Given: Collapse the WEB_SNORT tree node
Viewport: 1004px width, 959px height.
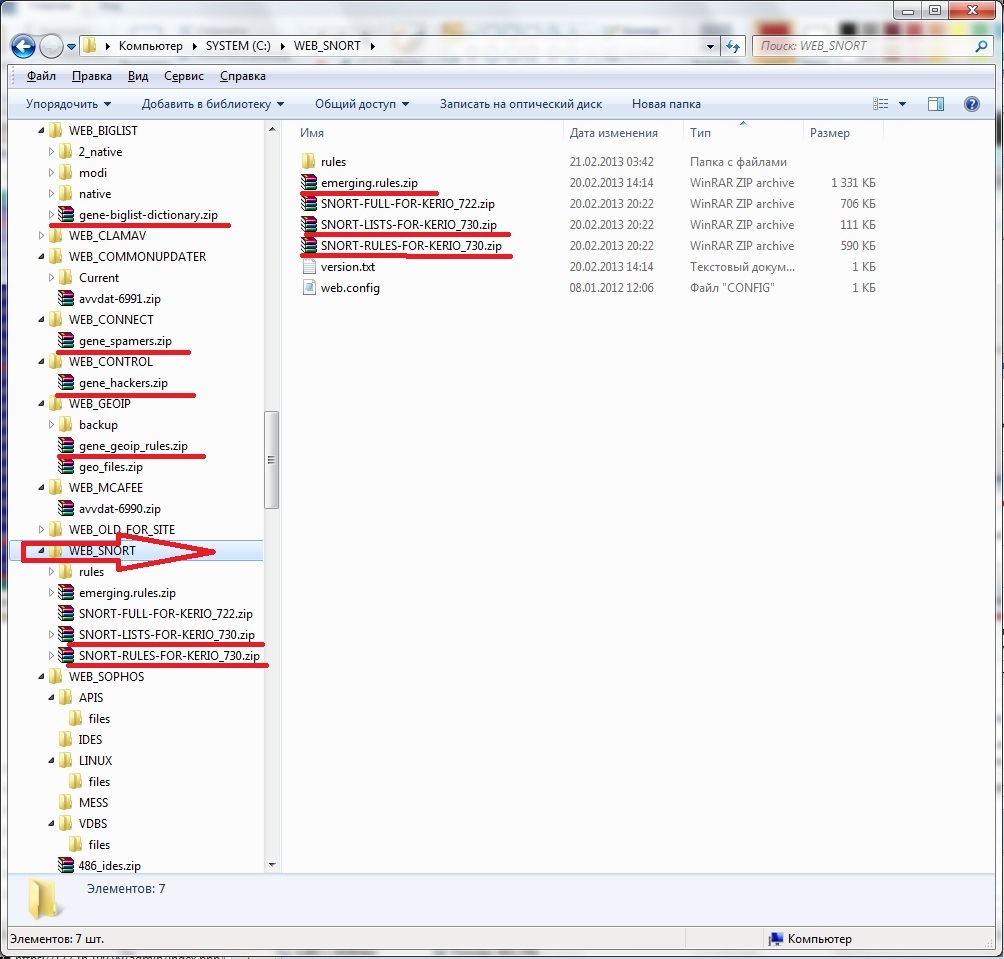Looking at the screenshot, I should pyautogui.click(x=41, y=551).
